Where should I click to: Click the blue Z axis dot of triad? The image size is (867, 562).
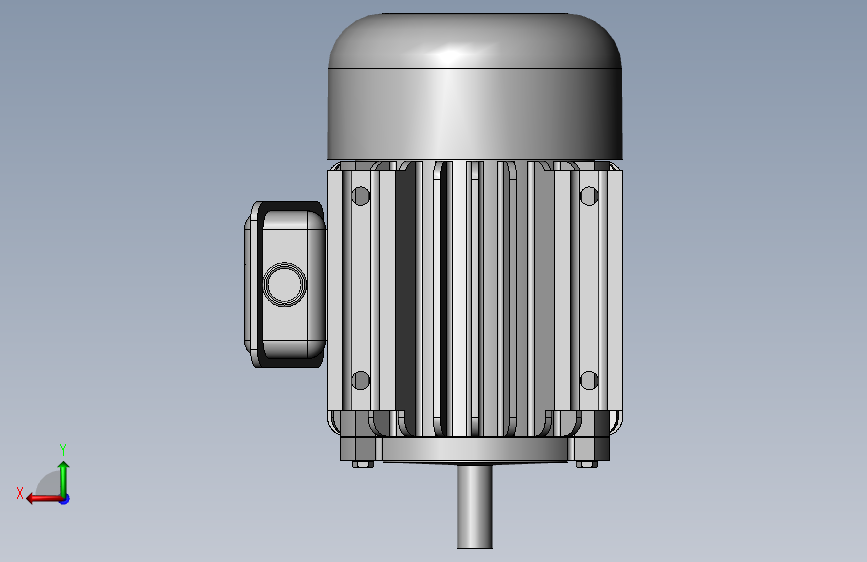(65, 499)
